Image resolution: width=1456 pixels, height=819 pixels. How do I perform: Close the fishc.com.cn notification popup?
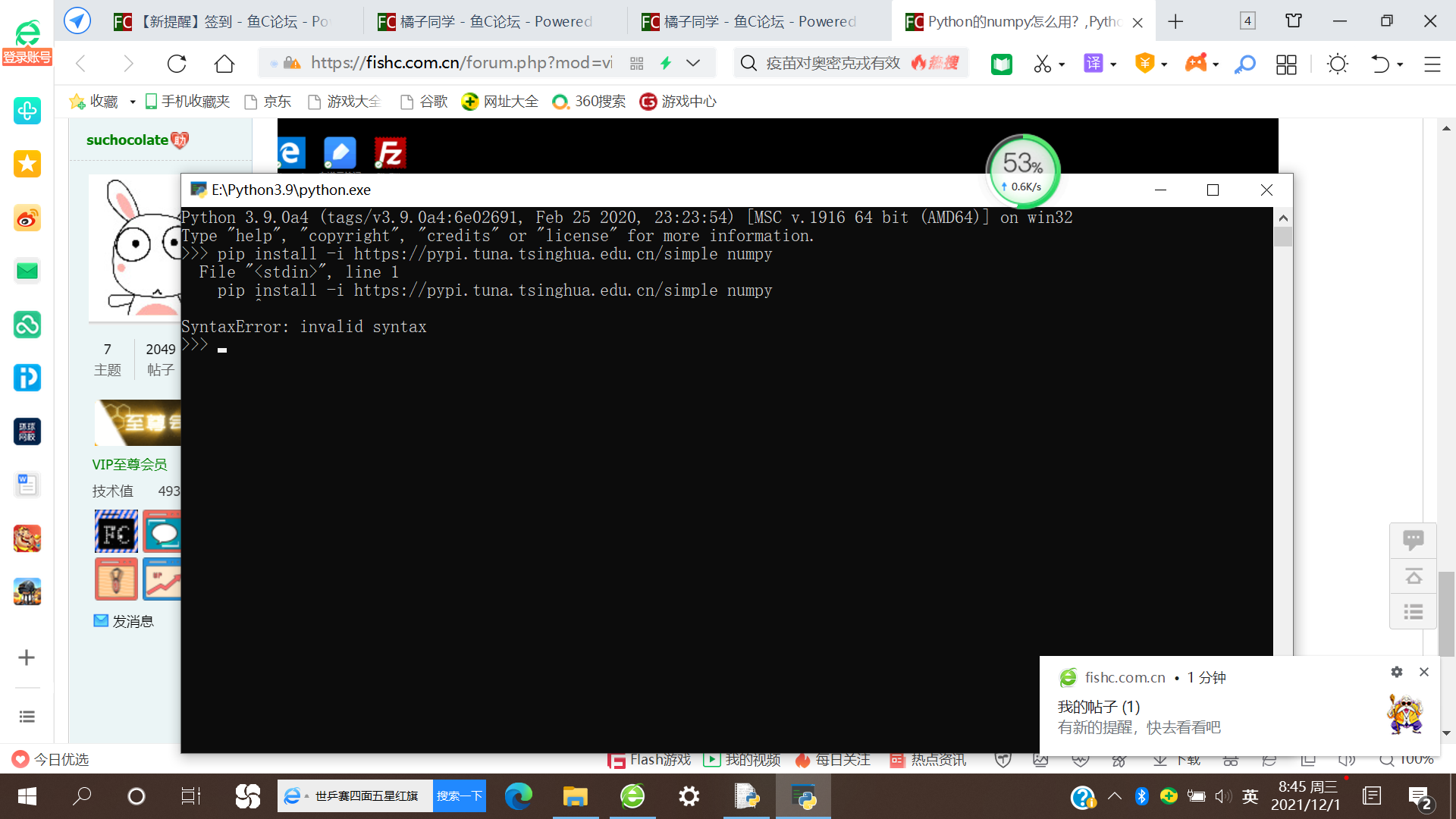[x=1424, y=672]
